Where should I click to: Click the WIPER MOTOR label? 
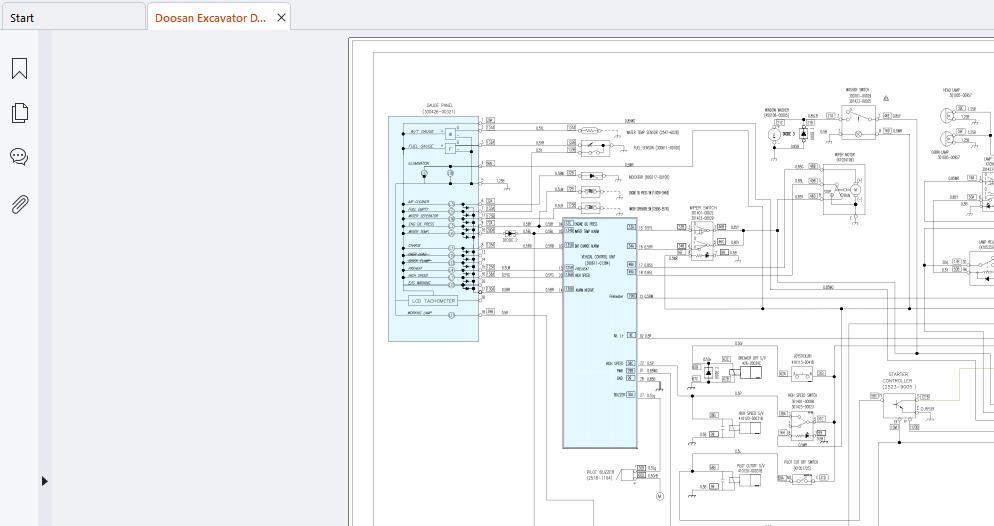844,155
